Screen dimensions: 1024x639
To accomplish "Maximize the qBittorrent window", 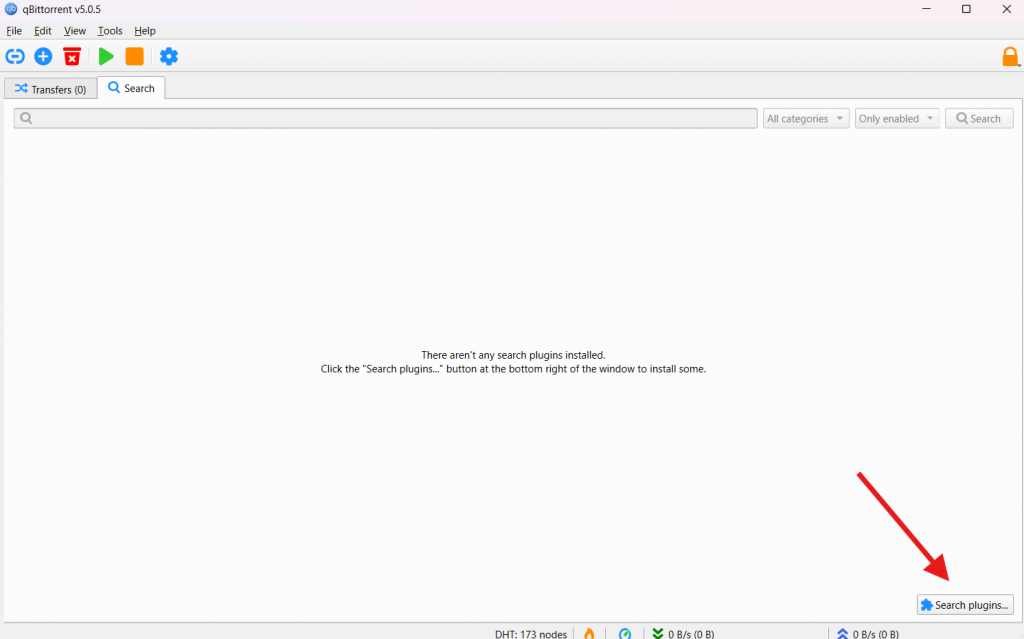I will (967, 9).
